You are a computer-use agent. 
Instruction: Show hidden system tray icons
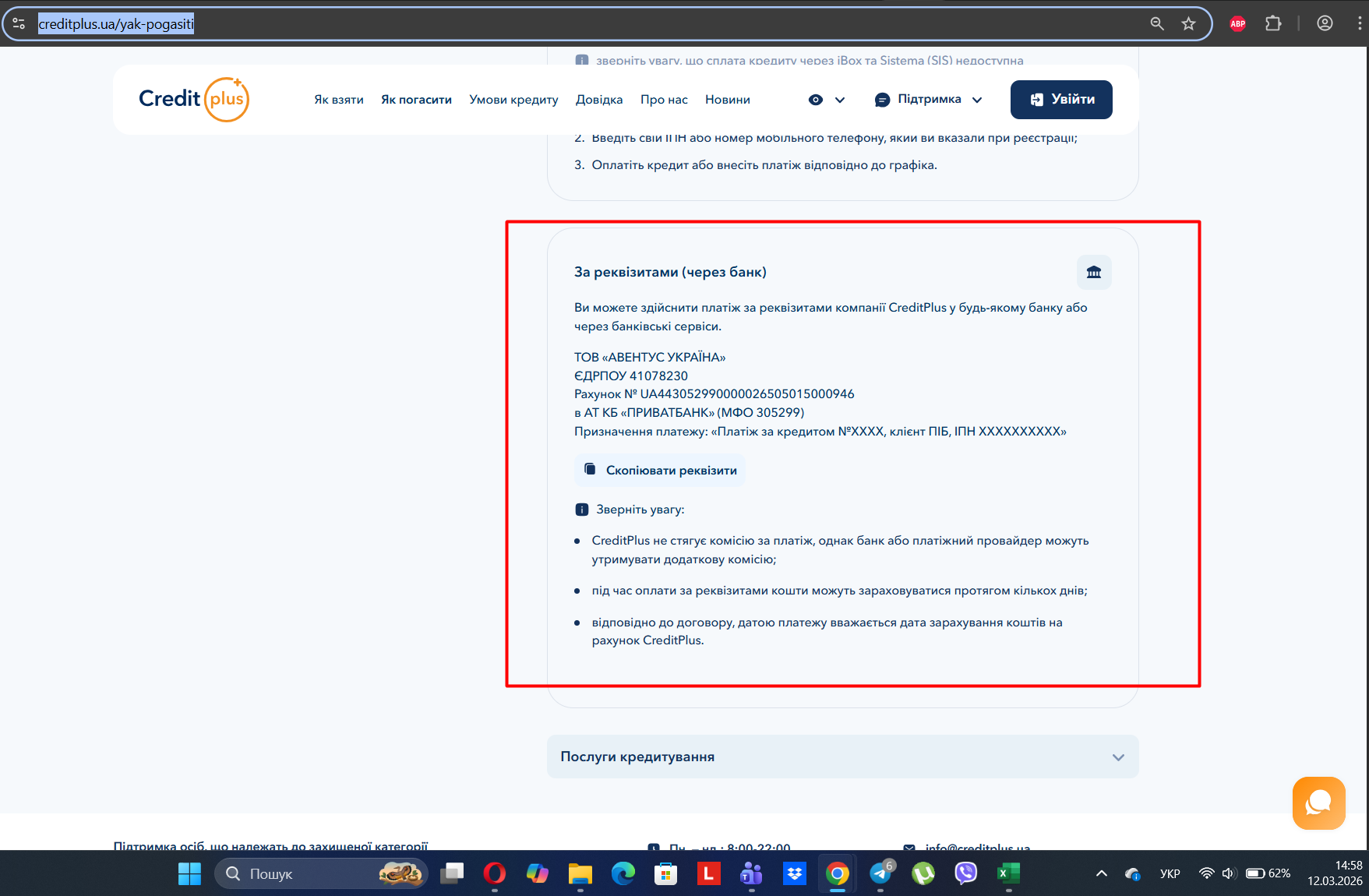click(1102, 873)
